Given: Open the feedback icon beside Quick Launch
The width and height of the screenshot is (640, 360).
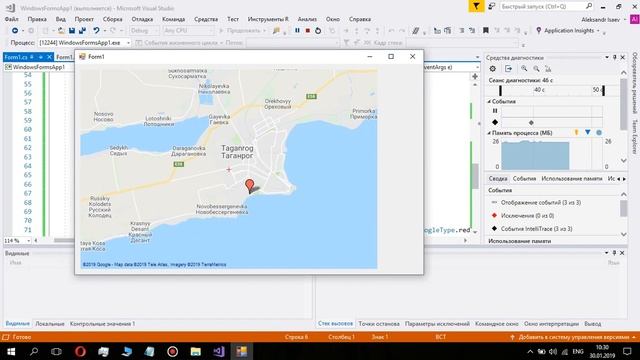Looking at the screenshot, I should 492,6.
